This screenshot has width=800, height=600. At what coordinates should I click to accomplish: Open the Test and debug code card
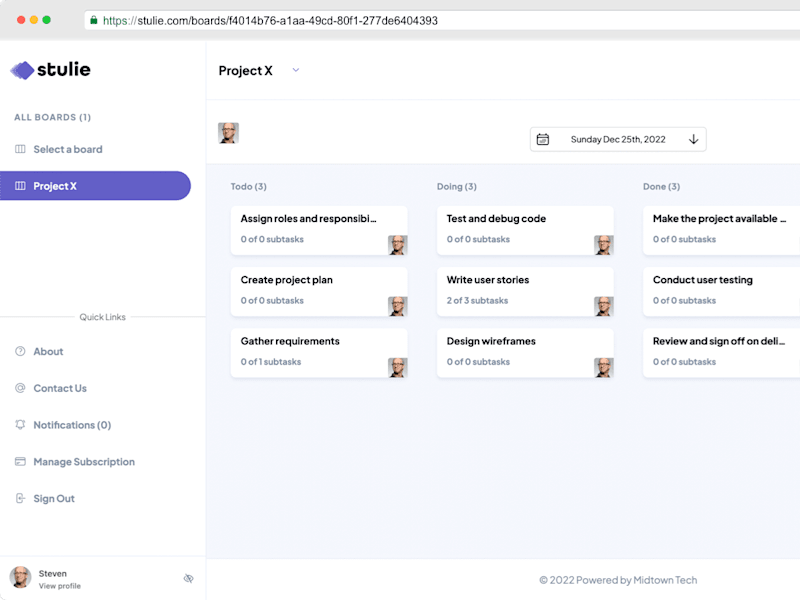(525, 231)
